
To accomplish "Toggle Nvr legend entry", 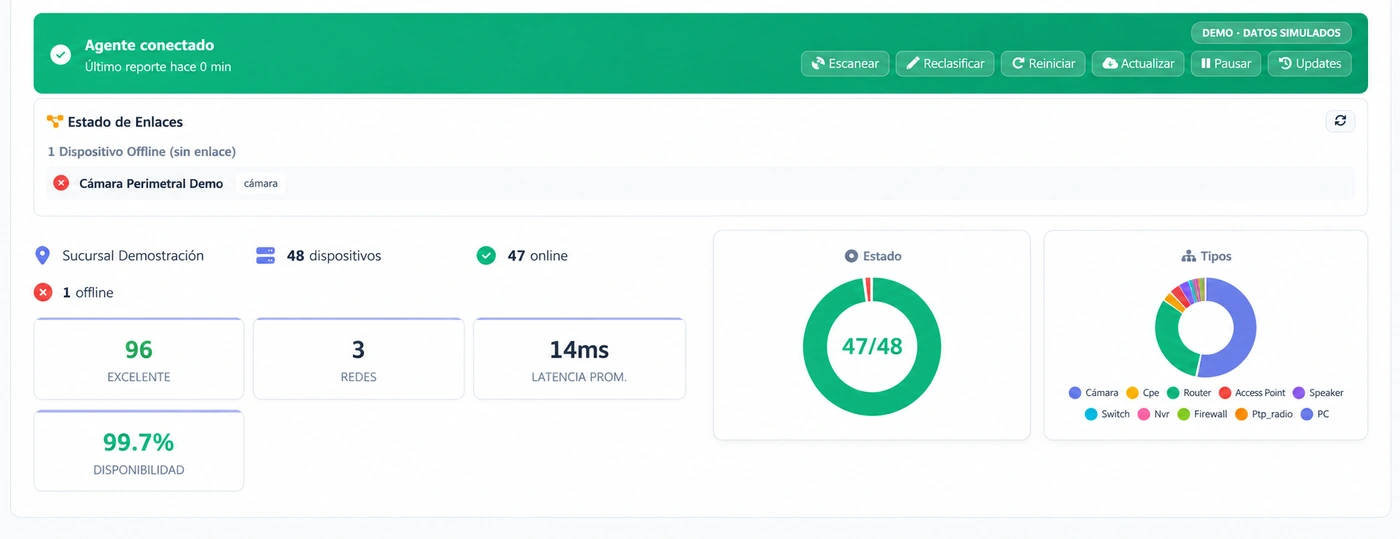I will (x=1153, y=414).
